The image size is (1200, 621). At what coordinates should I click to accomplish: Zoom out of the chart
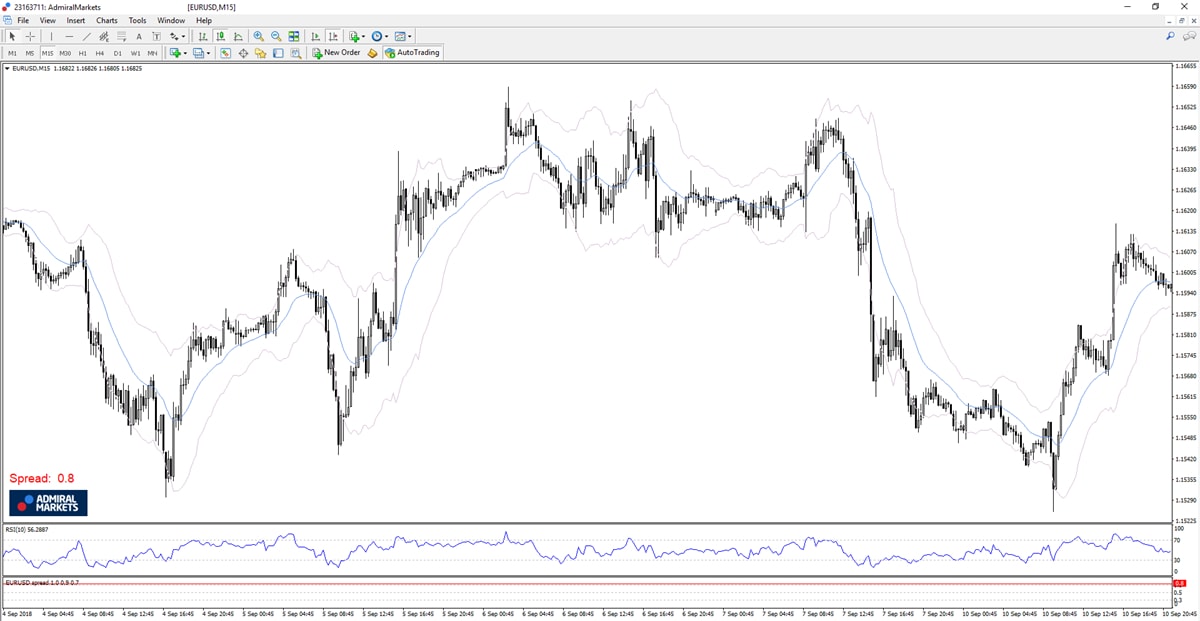pyautogui.click(x=276, y=36)
